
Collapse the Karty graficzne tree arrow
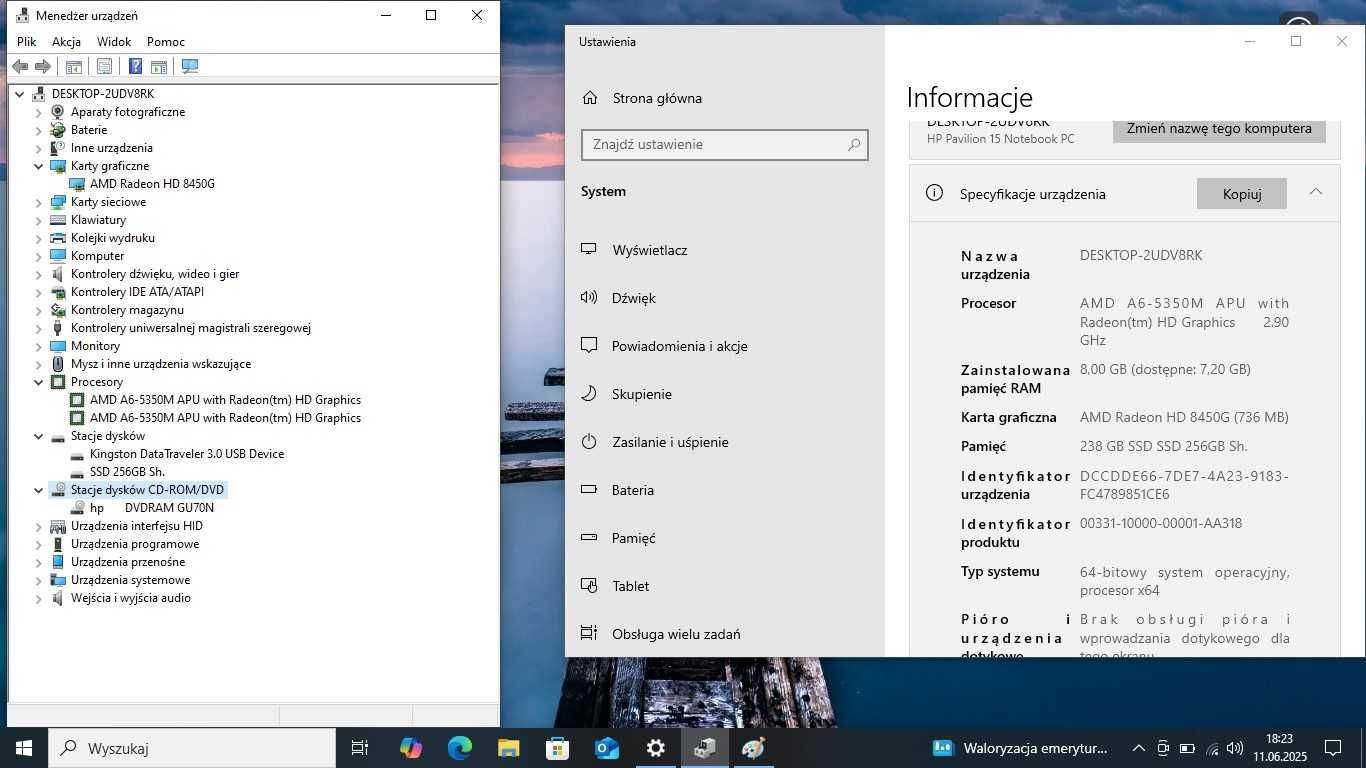[39, 166]
